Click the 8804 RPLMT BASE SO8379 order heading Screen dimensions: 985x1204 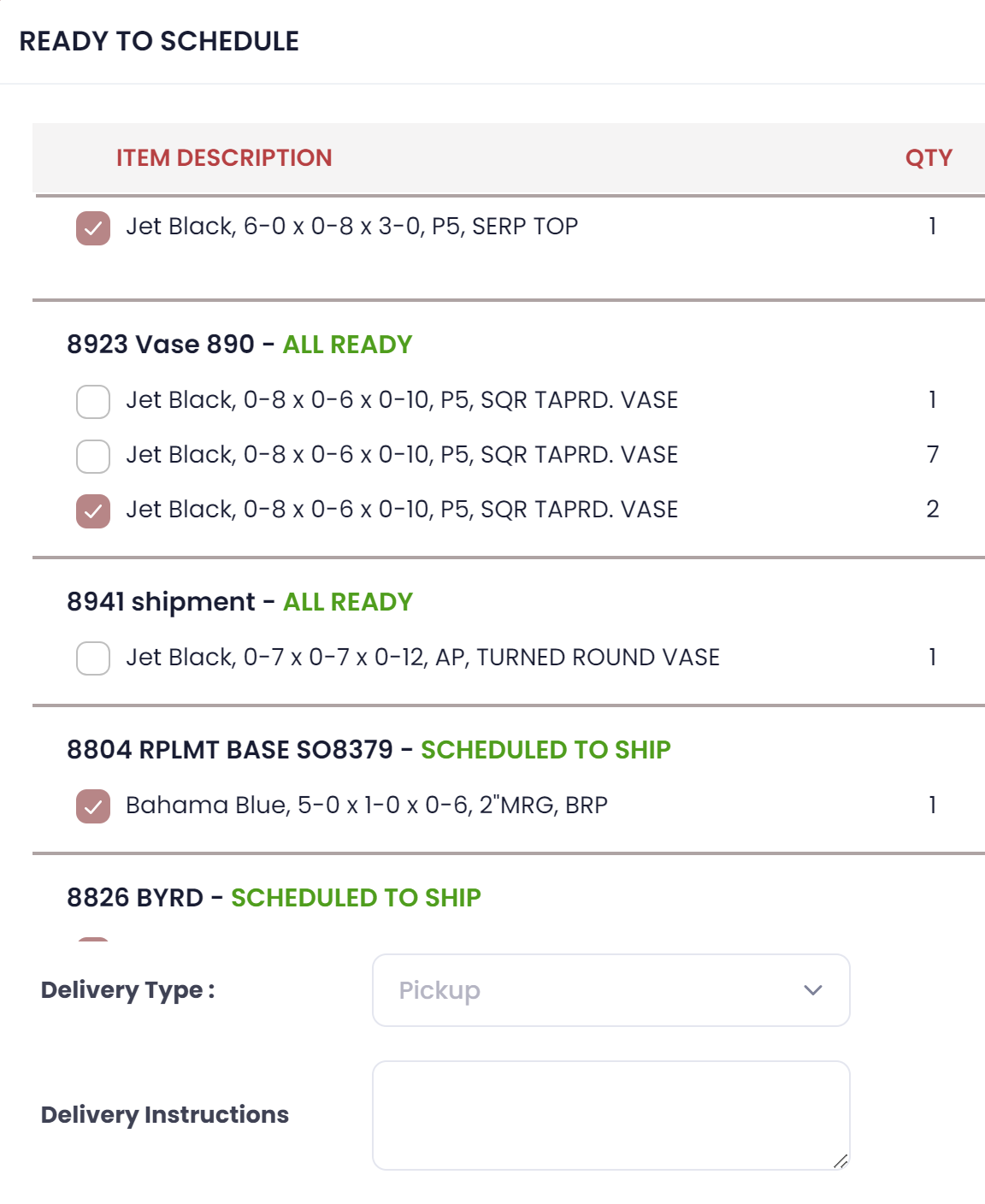(x=229, y=750)
